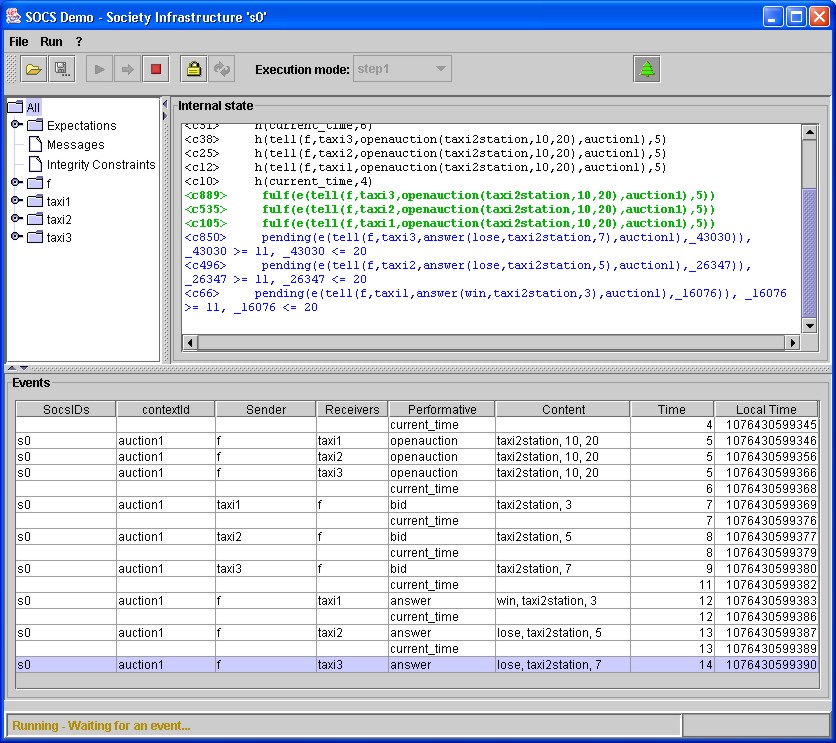
Task: Expand the Expectations tree node
Action: (x=17, y=125)
